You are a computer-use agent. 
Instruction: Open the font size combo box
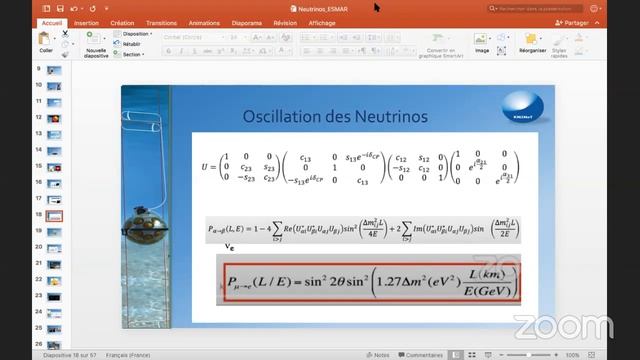[x=238, y=37]
